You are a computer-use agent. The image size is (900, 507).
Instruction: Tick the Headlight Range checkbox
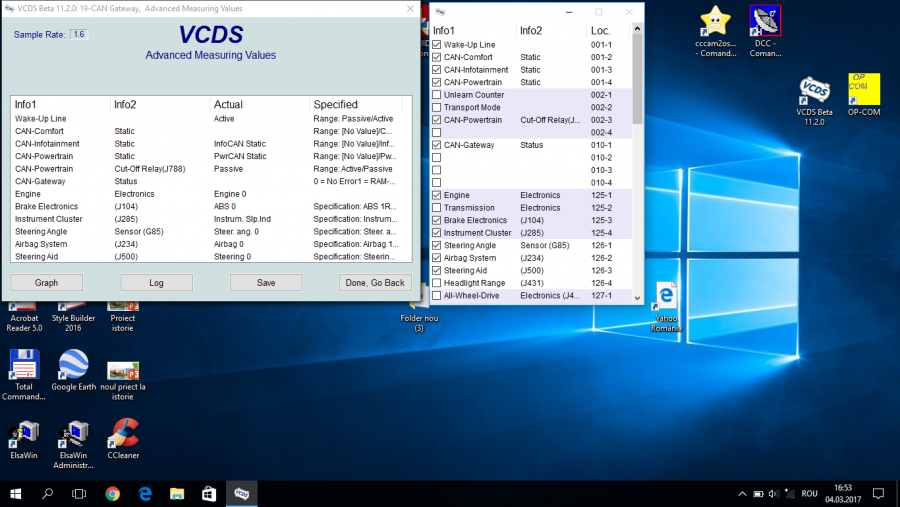tap(436, 283)
